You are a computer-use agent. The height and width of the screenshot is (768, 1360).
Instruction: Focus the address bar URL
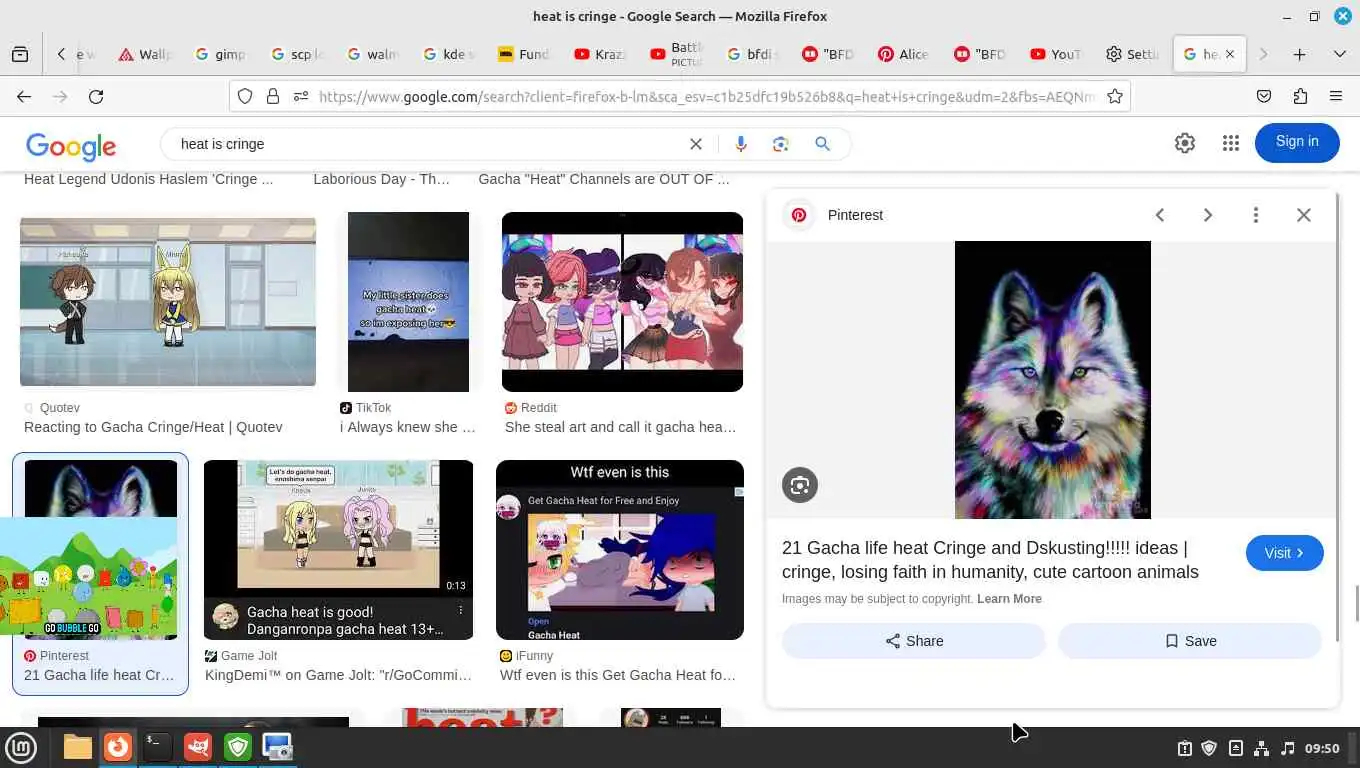coord(708,96)
